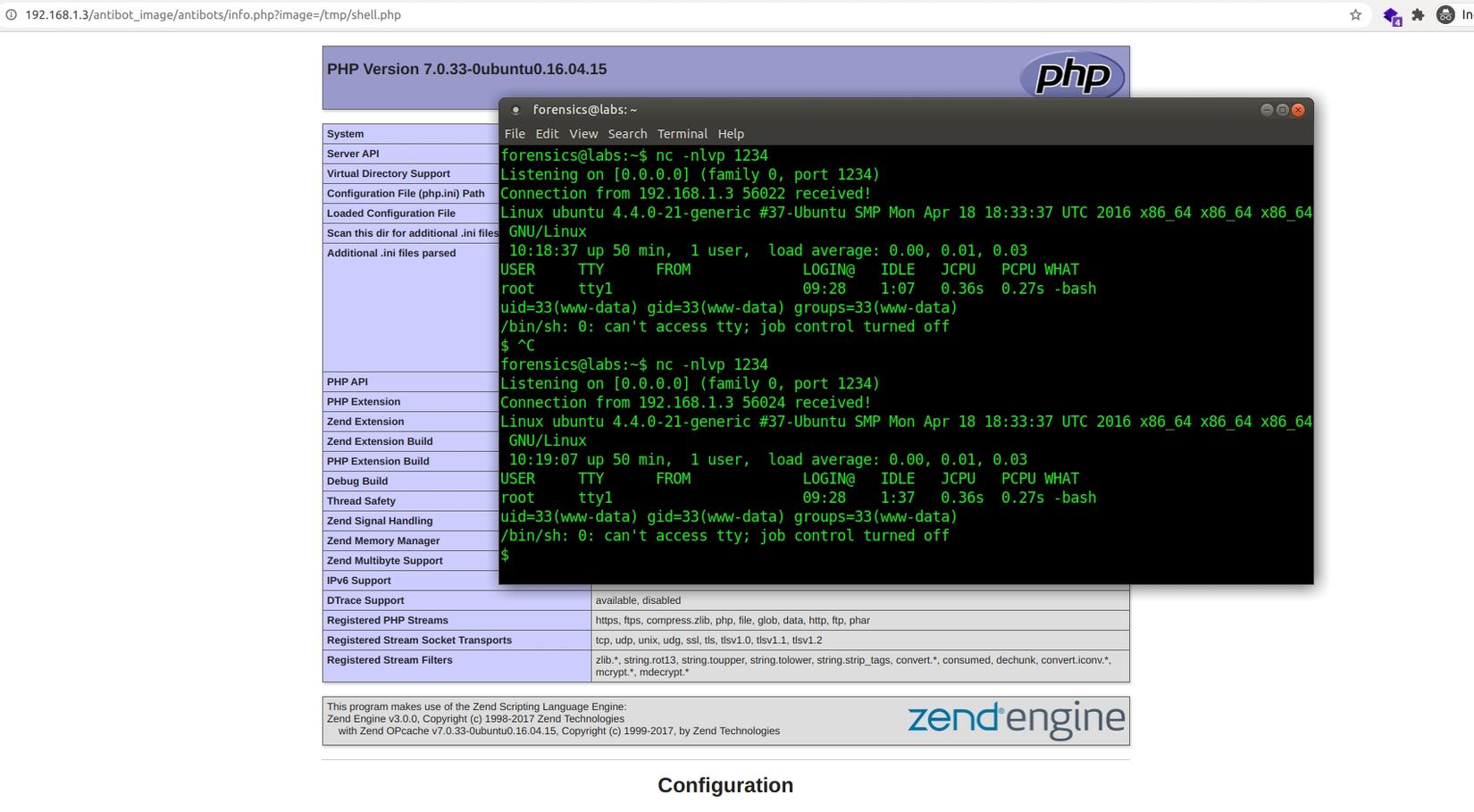The image size is (1474, 812).
Task: Open the View menu in terminal
Action: click(x=583, y=134)
